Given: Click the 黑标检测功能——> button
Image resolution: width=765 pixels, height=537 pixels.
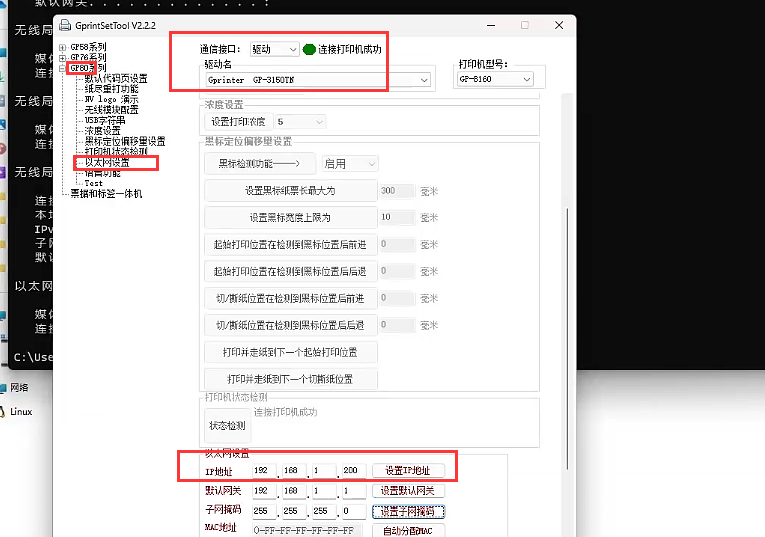Looking at the screenshot, I should [x=259, y=164].
